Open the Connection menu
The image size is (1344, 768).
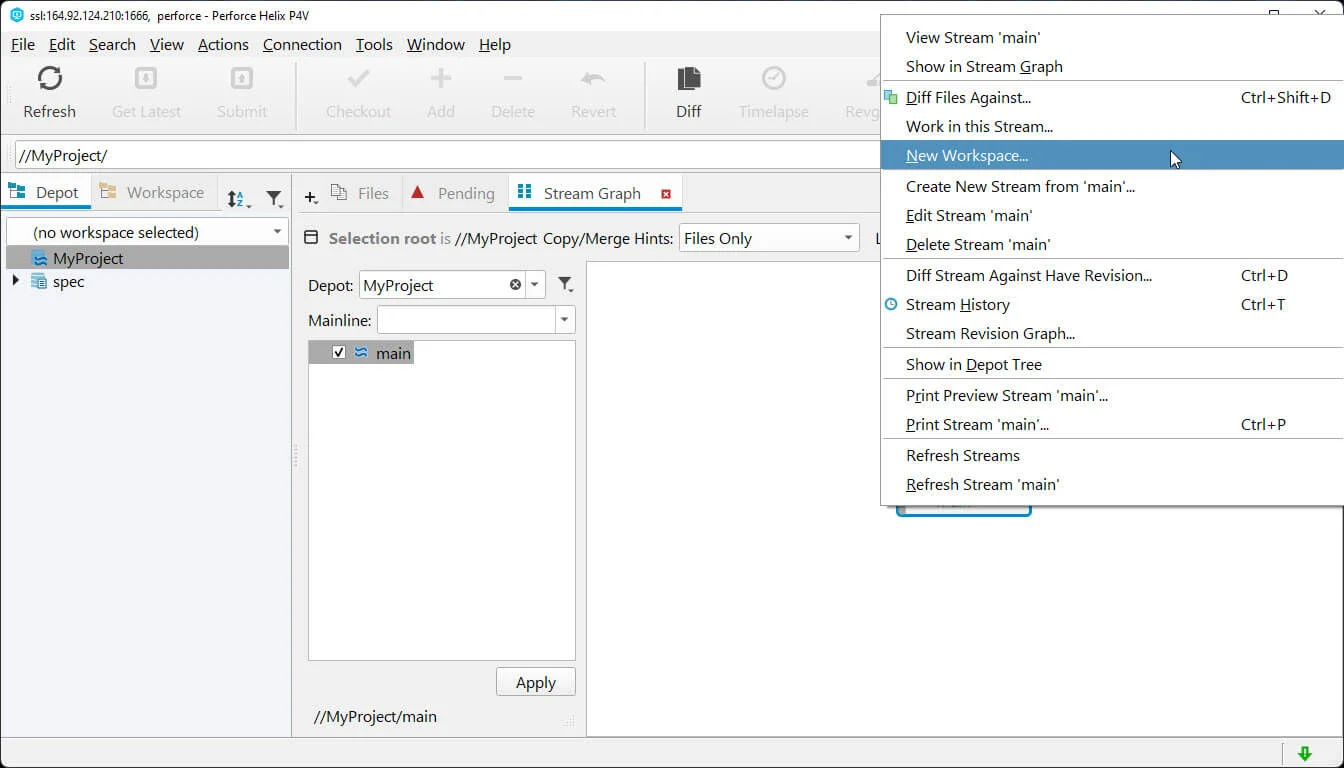[302, 44]
